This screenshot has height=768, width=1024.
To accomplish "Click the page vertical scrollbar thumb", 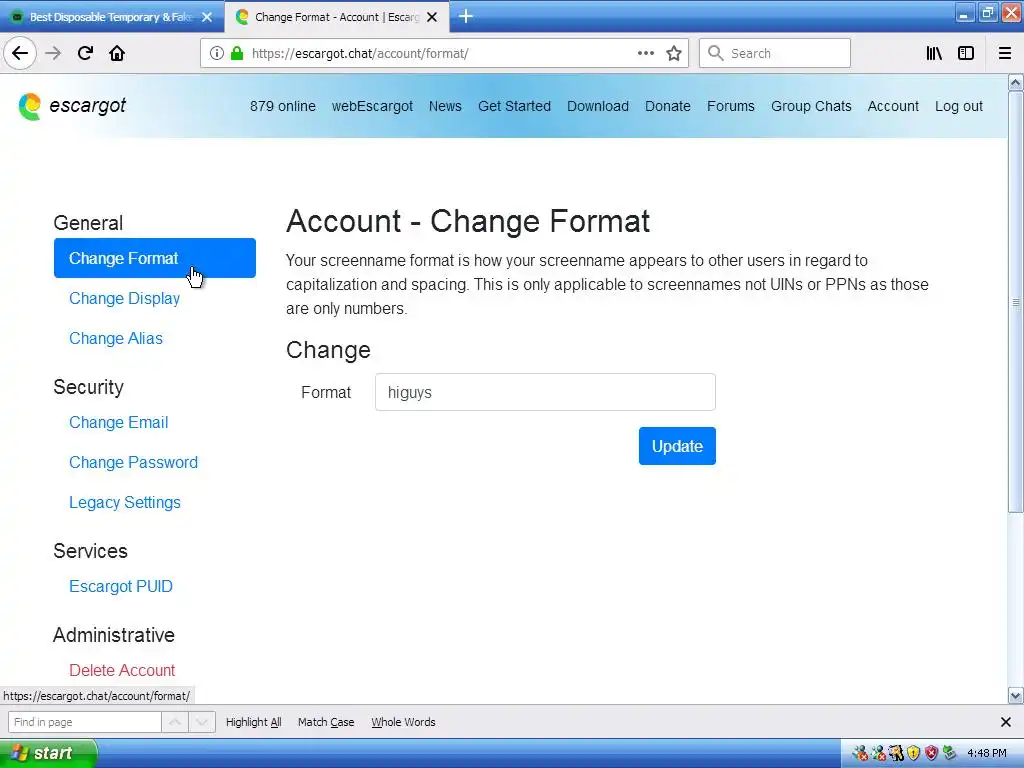I will tap(1016, 302).
